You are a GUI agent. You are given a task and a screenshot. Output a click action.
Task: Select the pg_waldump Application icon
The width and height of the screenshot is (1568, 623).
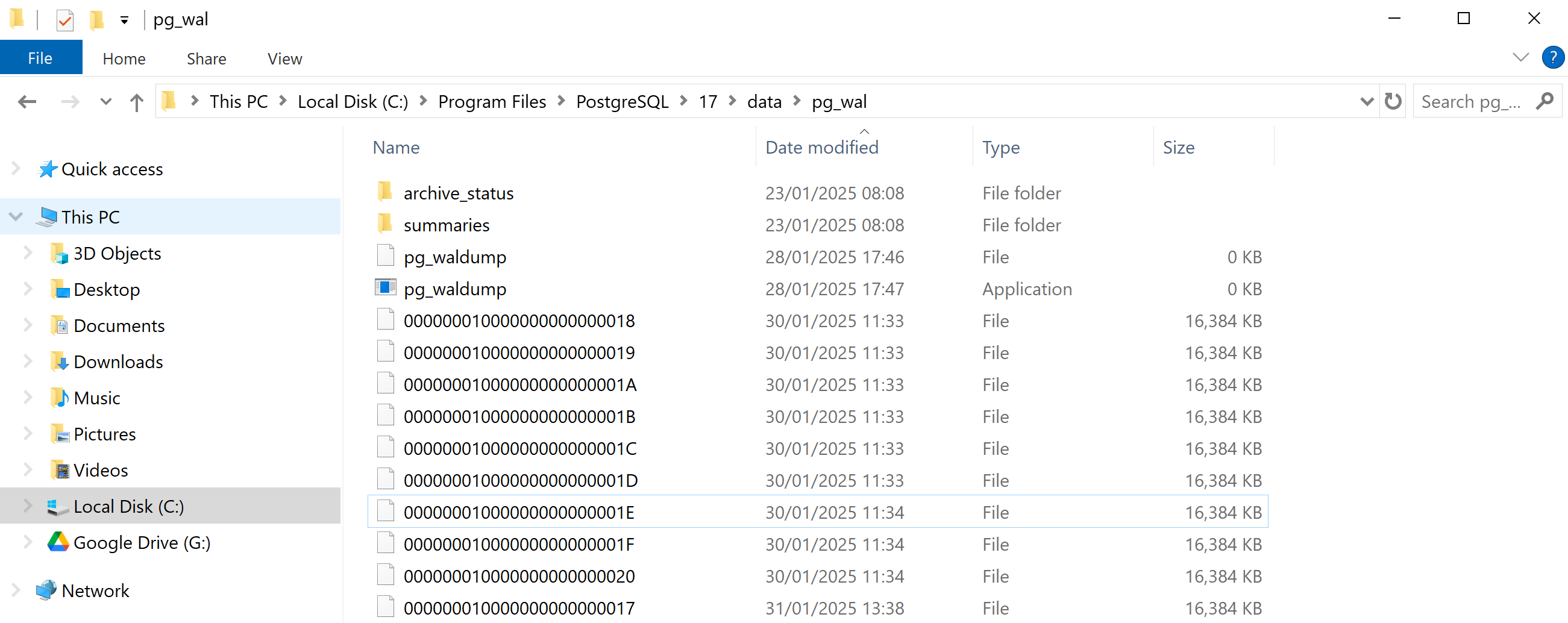[385, 288]
